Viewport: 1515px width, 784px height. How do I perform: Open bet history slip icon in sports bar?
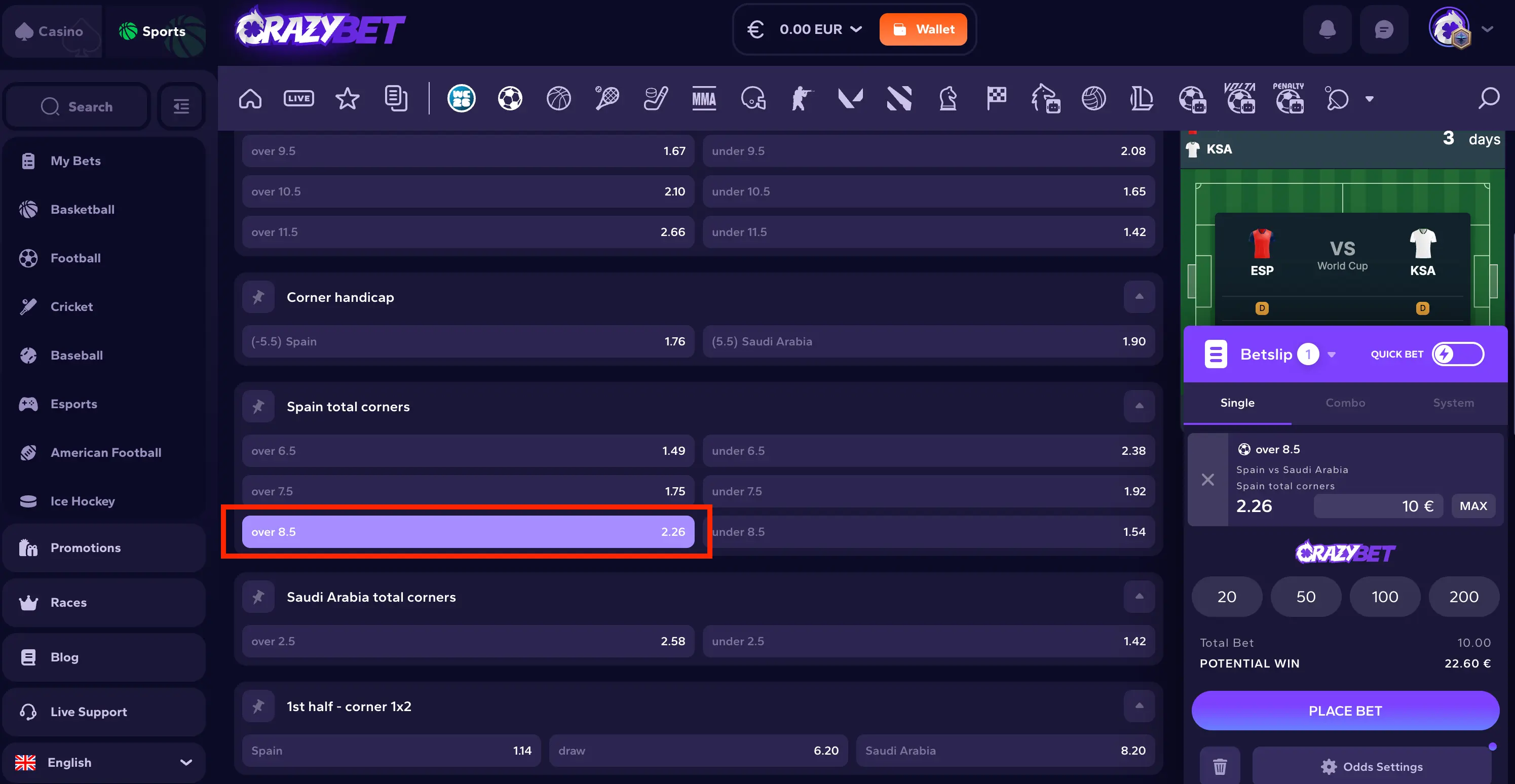coord(396,98)
